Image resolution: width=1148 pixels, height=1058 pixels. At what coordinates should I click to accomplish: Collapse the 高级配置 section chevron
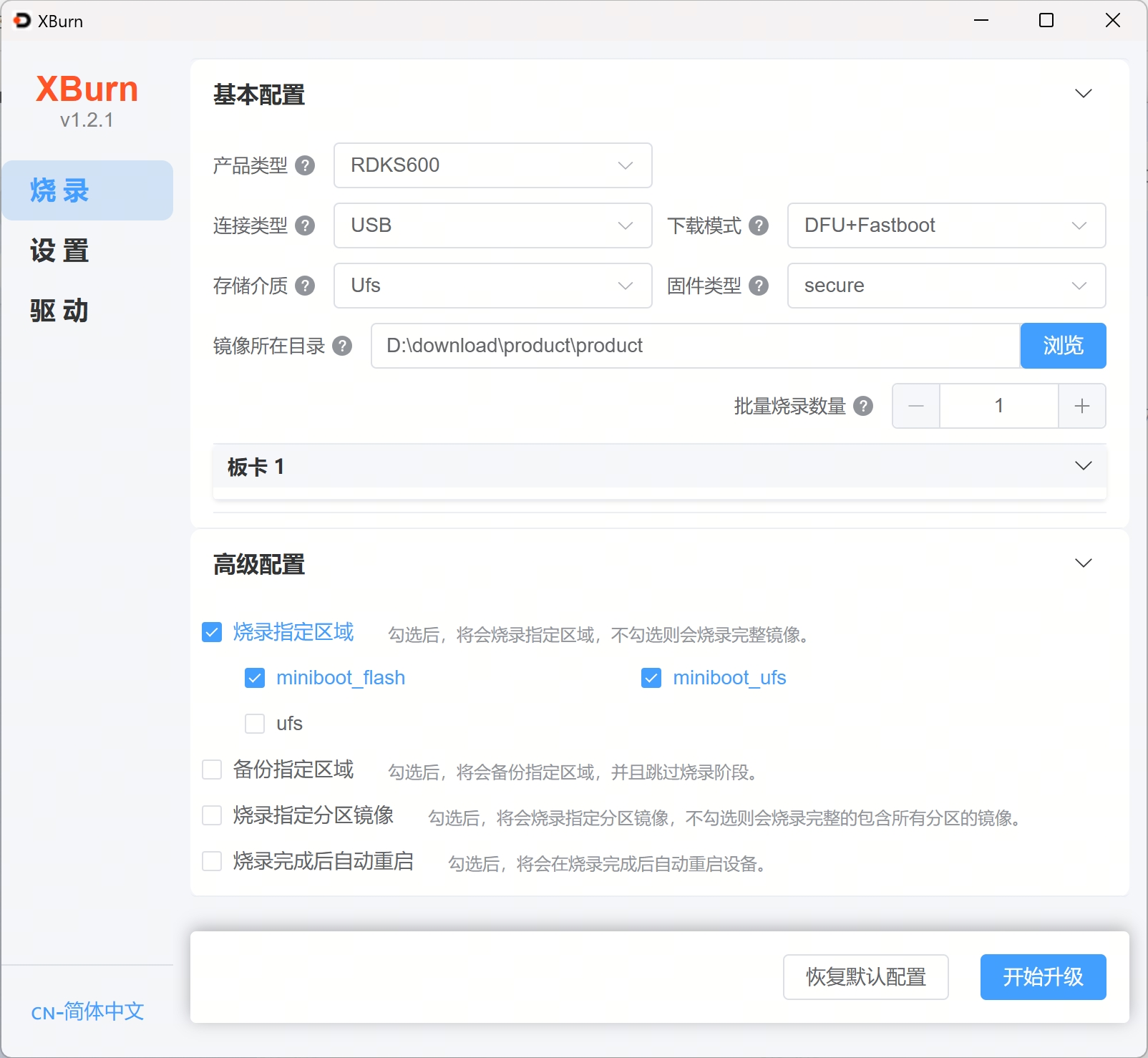1084,563
